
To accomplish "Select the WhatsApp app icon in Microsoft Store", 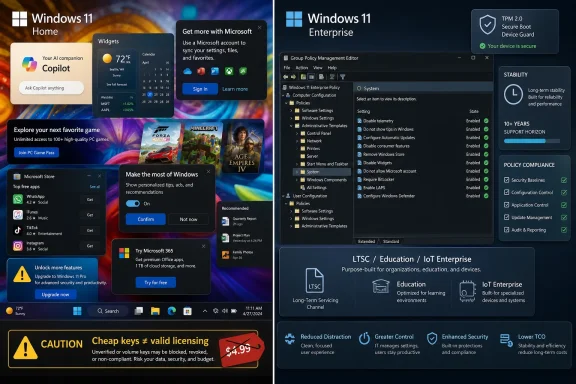I will click(18, 199).
